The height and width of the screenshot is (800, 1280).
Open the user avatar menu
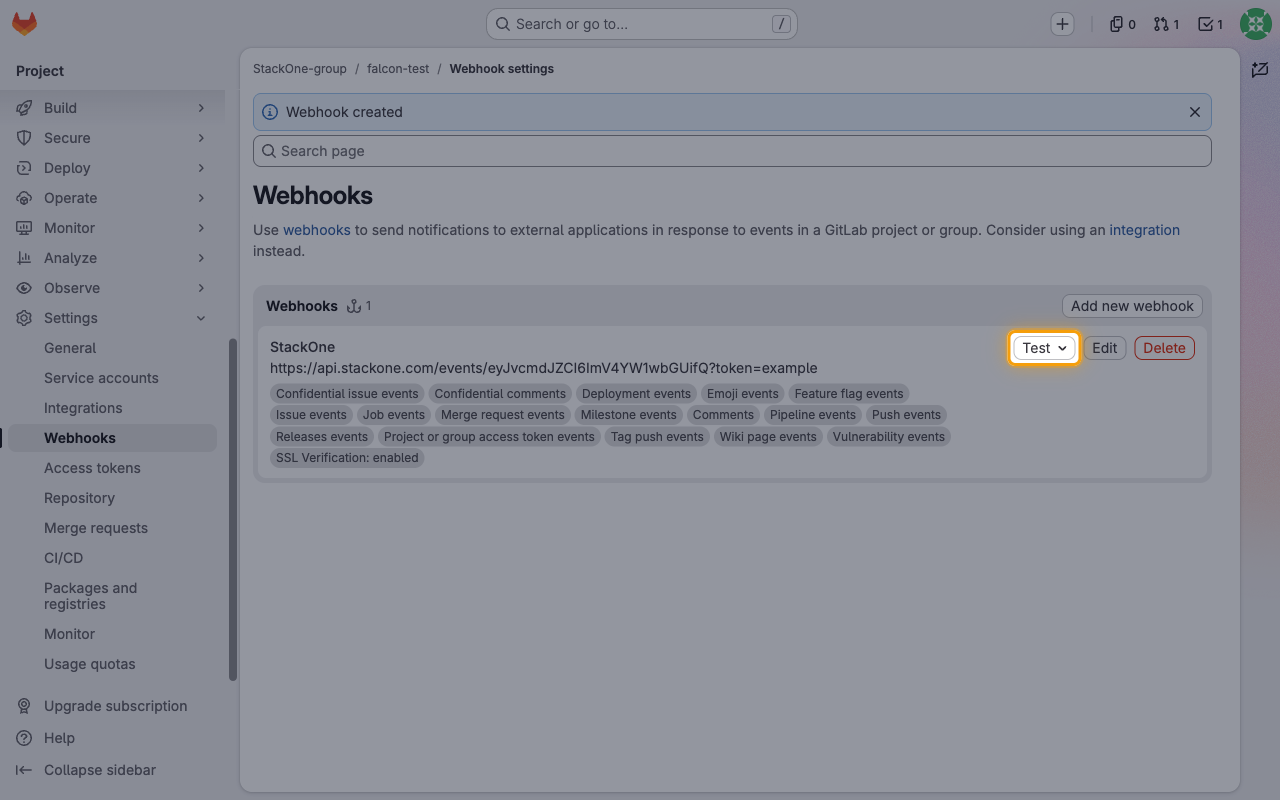click(1256, 24)
